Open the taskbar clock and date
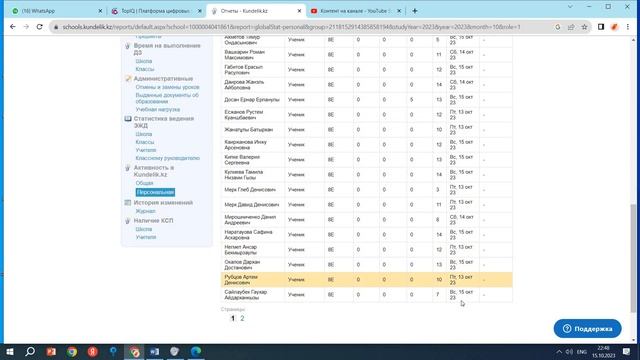640x360 pixels. pos(604,351)
